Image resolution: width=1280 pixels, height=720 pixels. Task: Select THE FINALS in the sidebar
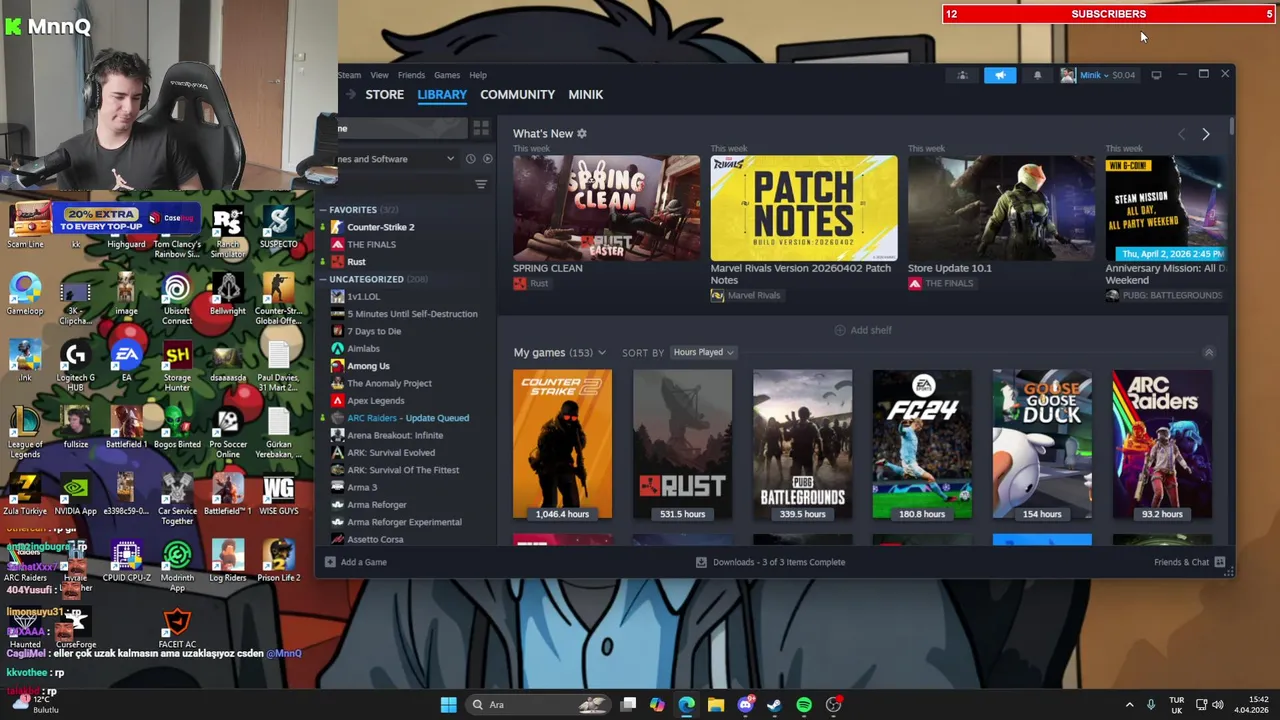371,244
